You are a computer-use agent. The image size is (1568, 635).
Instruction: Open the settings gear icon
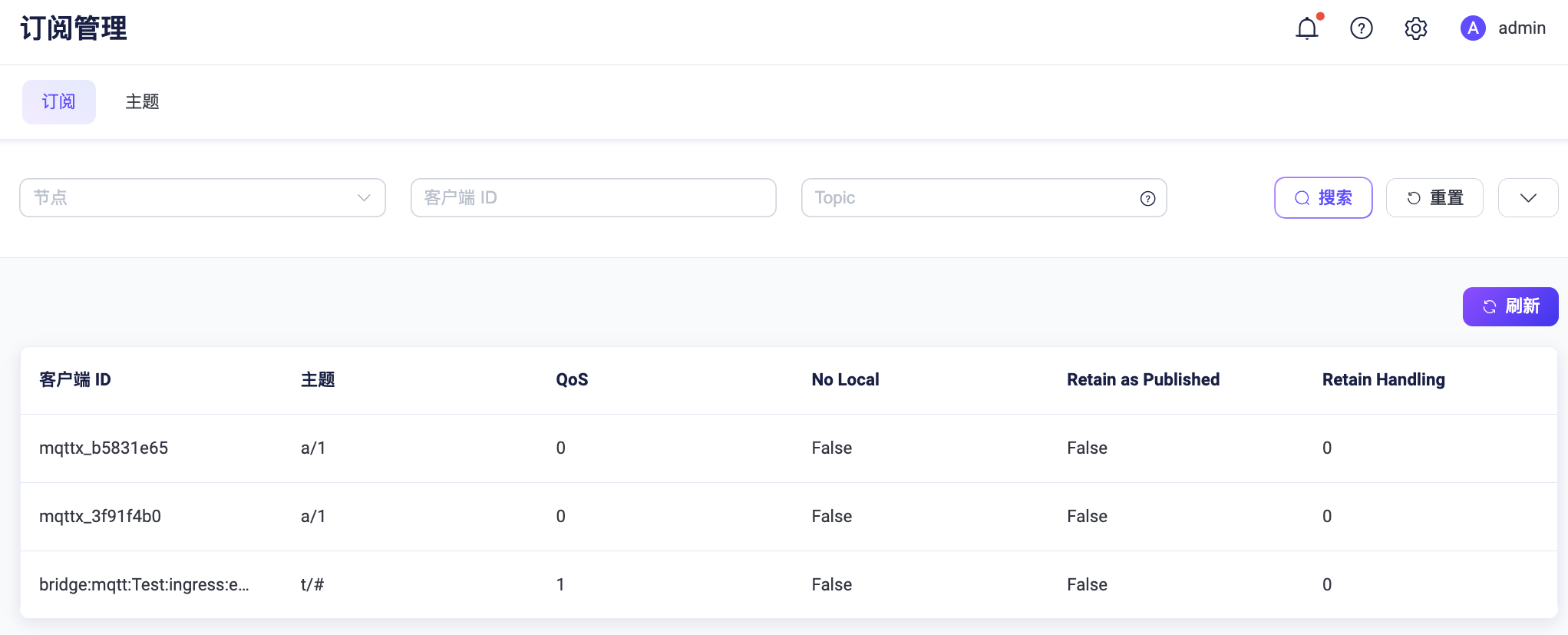coord(1416,28)
